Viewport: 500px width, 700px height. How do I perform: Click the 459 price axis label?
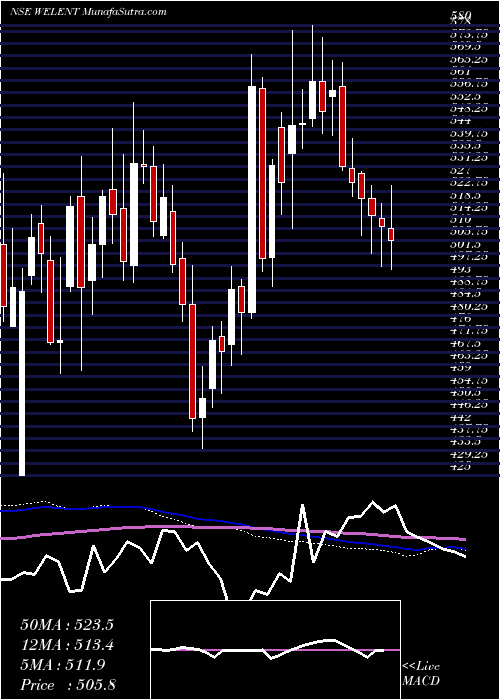click(x=460, y=368)
